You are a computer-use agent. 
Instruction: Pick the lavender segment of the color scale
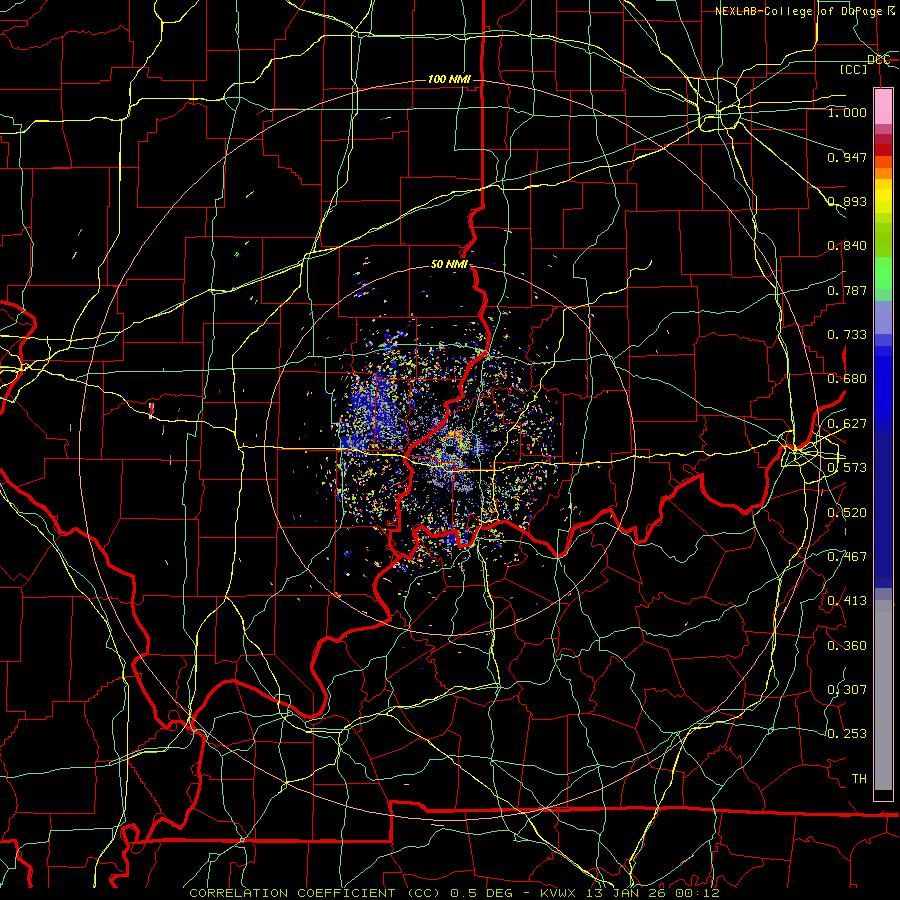tap(883, 317)
